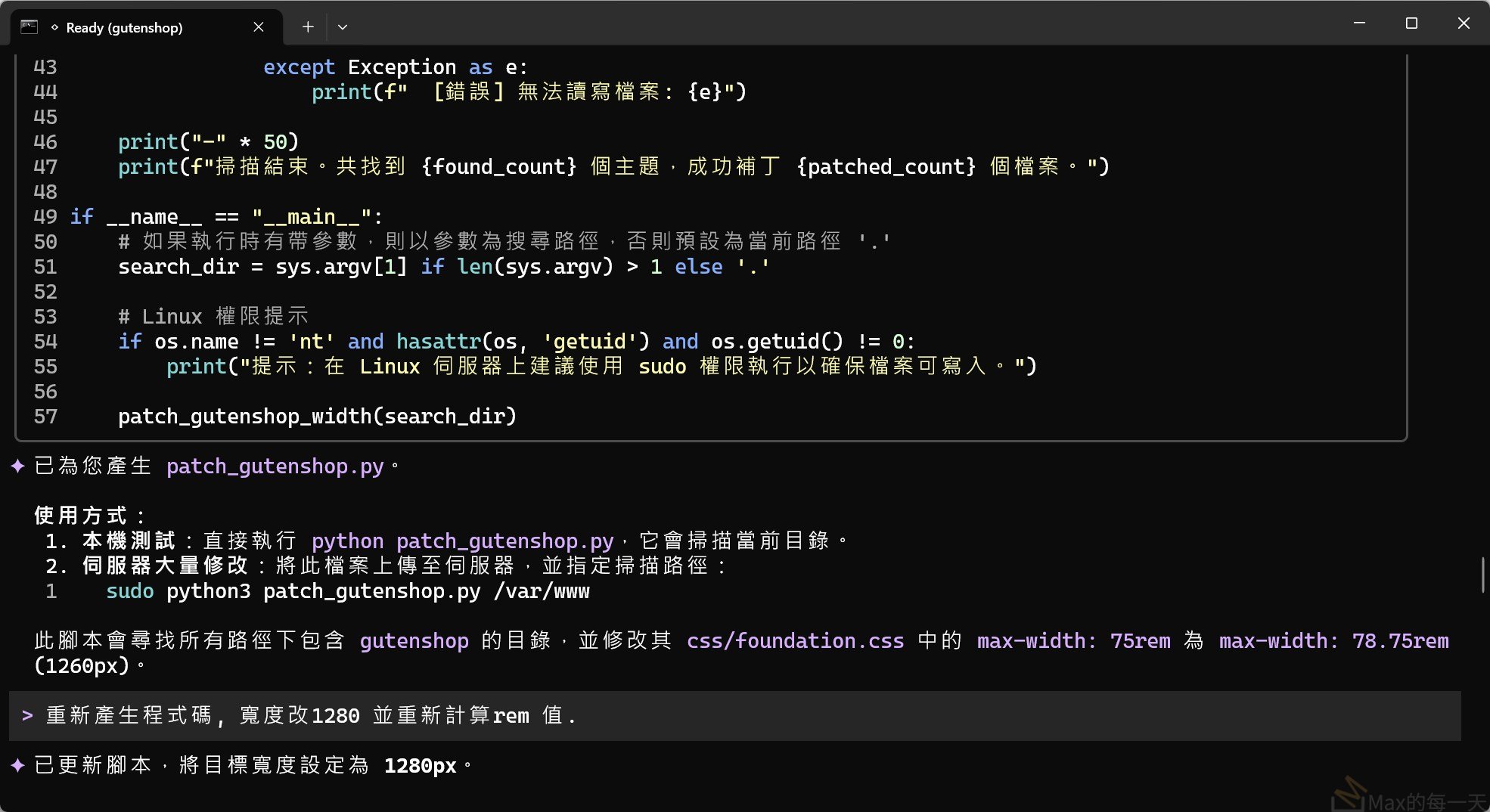
Task: Expand the new tab profile dropdown
Action: coord(343,27)
